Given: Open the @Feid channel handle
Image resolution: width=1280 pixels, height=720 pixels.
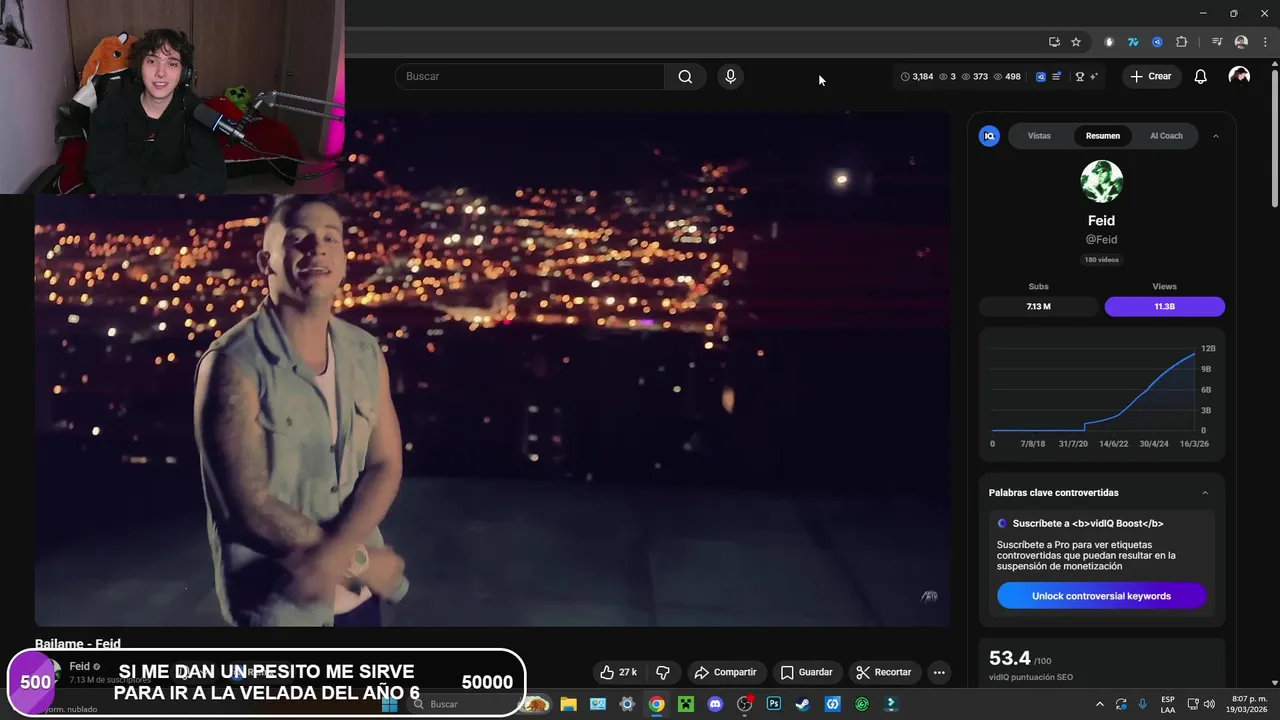Looking at the screenshot, I should click(1101, 240).
